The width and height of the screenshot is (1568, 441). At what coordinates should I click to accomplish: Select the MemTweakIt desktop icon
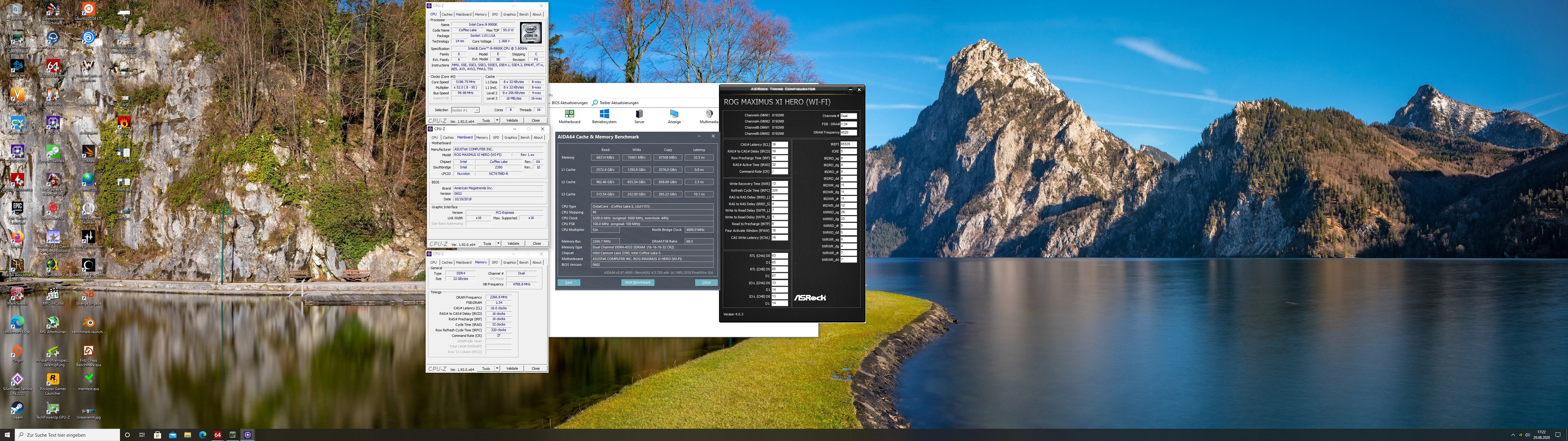[x=17, y=296]
